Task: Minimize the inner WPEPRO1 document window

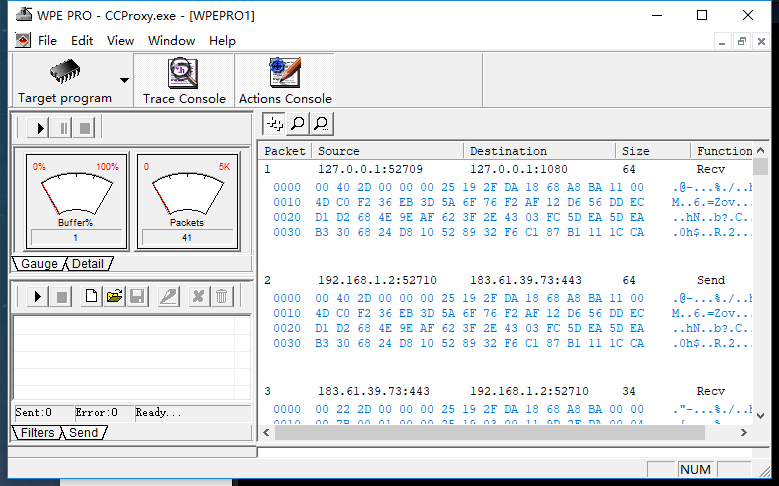Action: [722, 41]
